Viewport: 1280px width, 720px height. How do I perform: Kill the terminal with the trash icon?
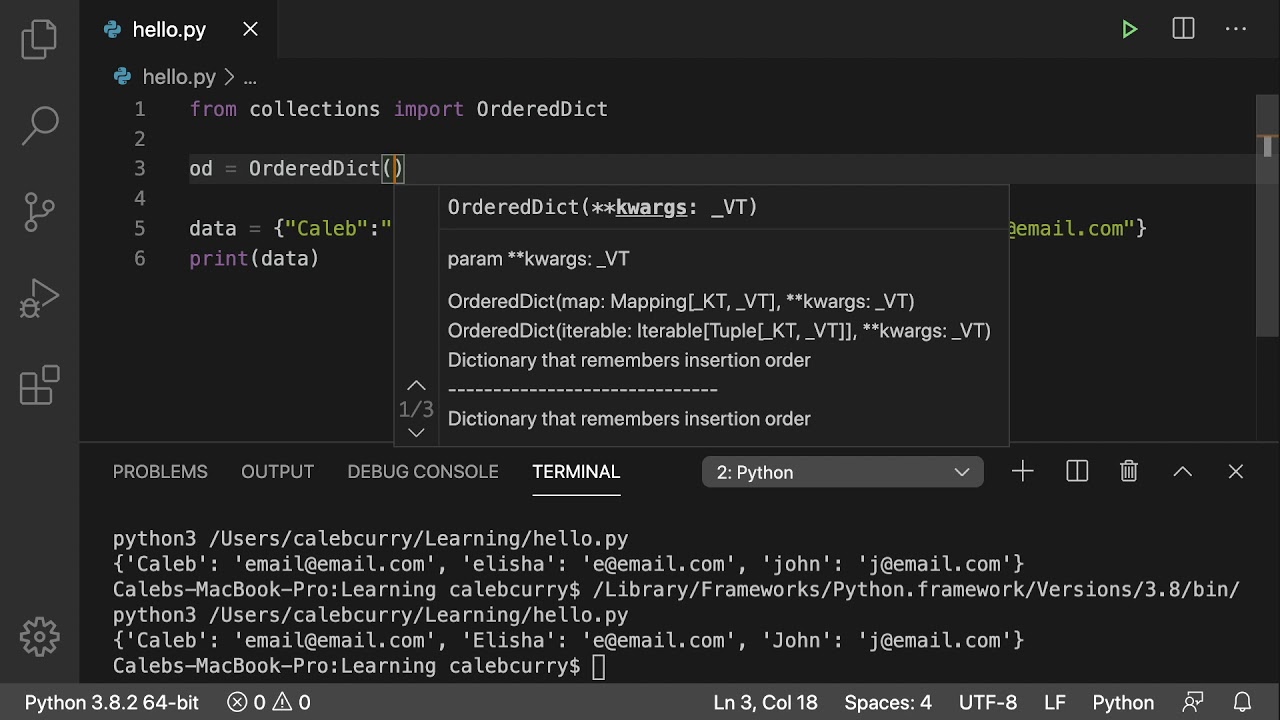pos(1129,472)
